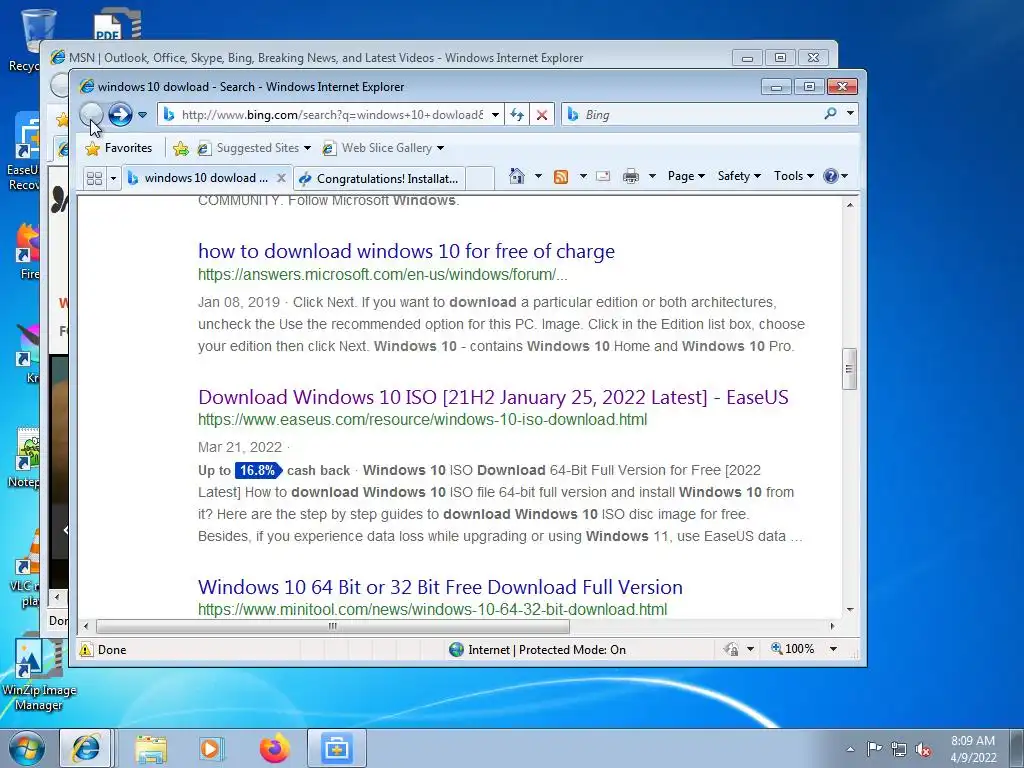
Task: Expand the address bar URL history dropdown
Action: (x=496, y=115)
